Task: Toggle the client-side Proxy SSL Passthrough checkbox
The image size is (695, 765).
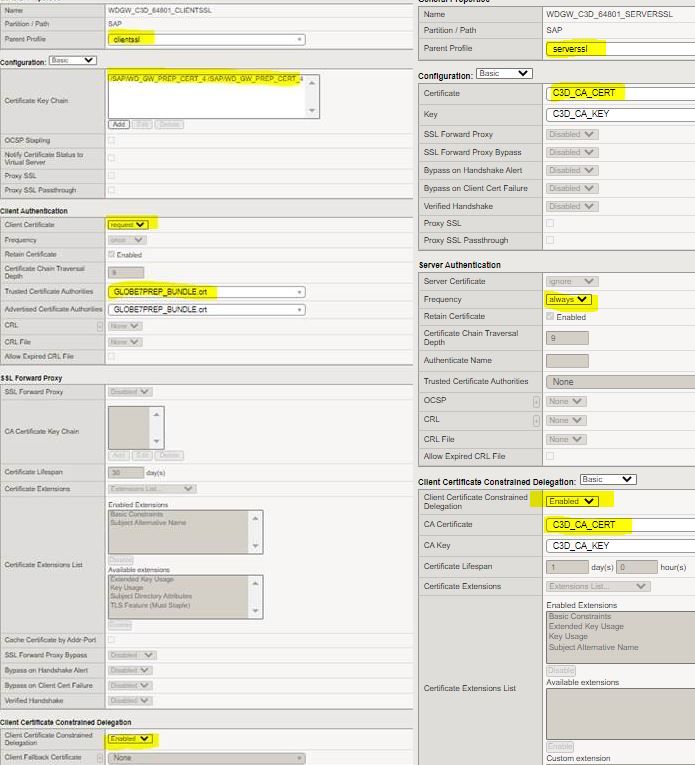Action: pyautogui.click(x=112, y=190)
